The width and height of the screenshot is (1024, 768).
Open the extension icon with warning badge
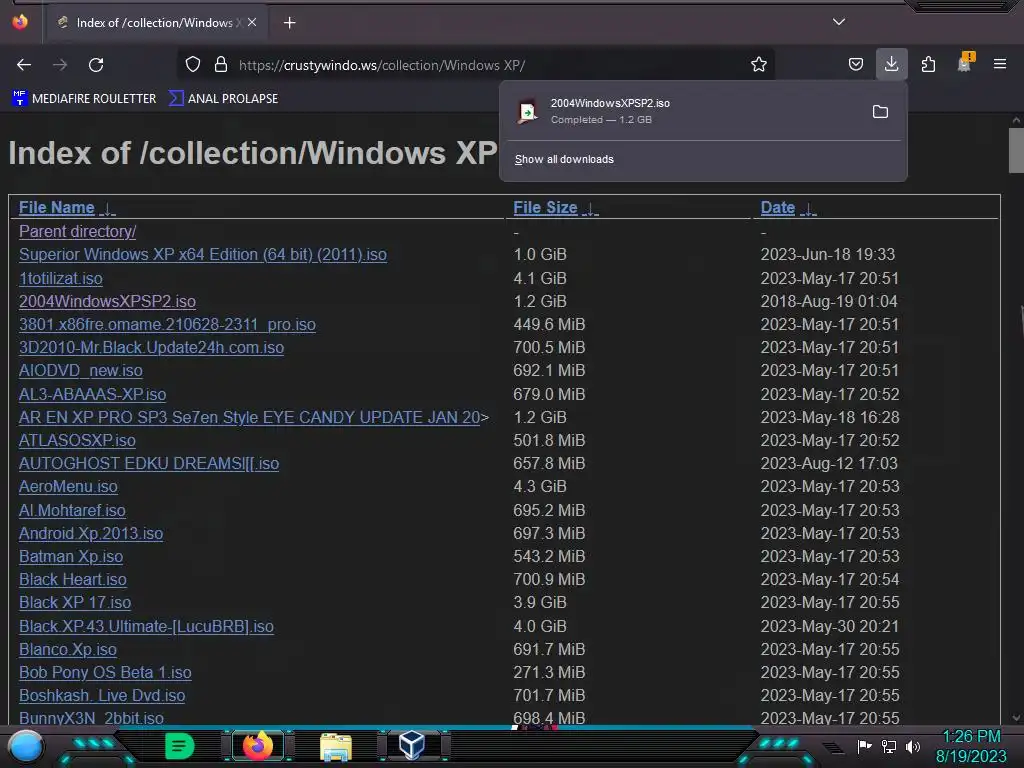click(965, 63)
